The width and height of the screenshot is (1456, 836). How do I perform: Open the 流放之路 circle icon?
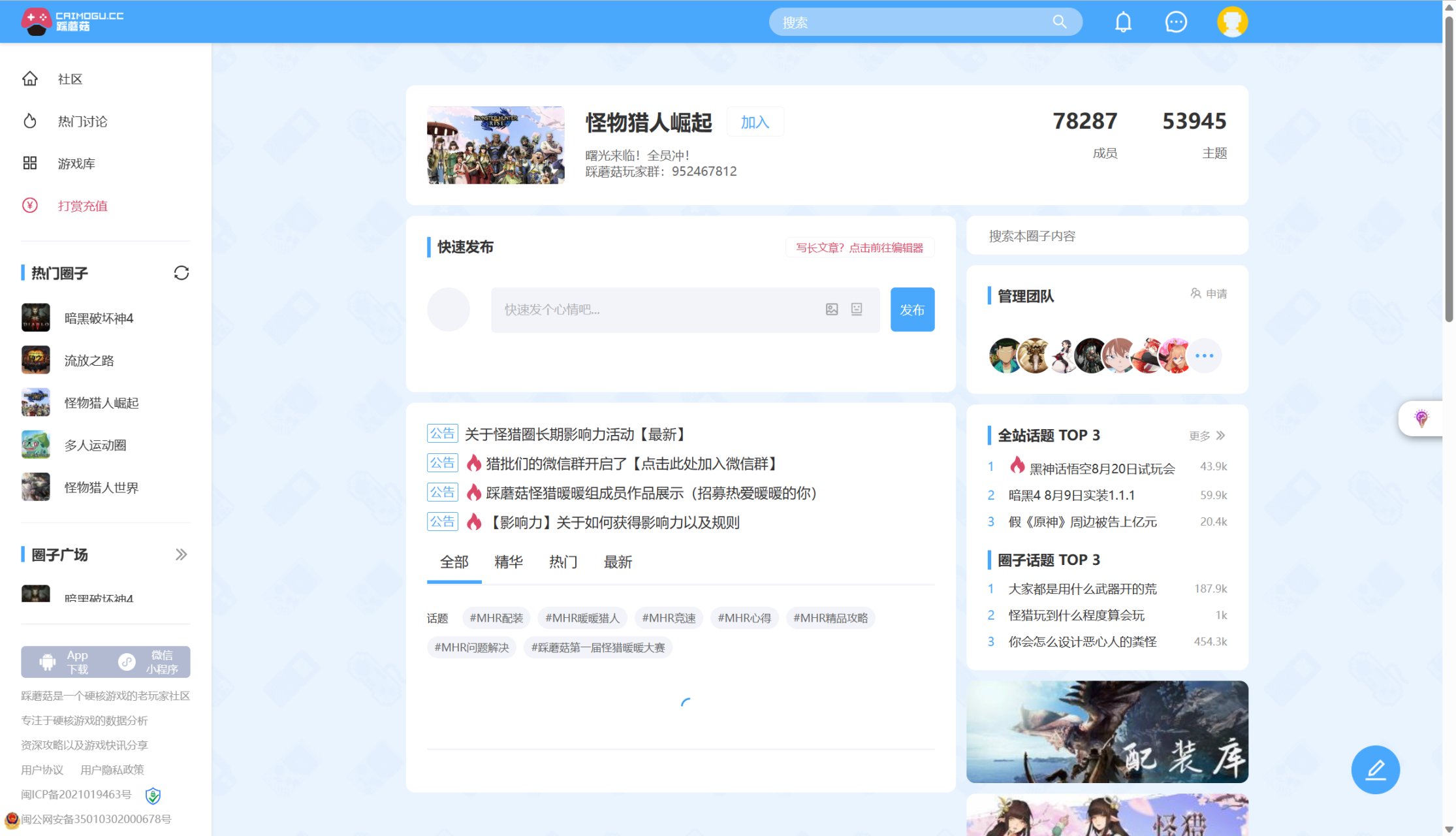(36, 361)
